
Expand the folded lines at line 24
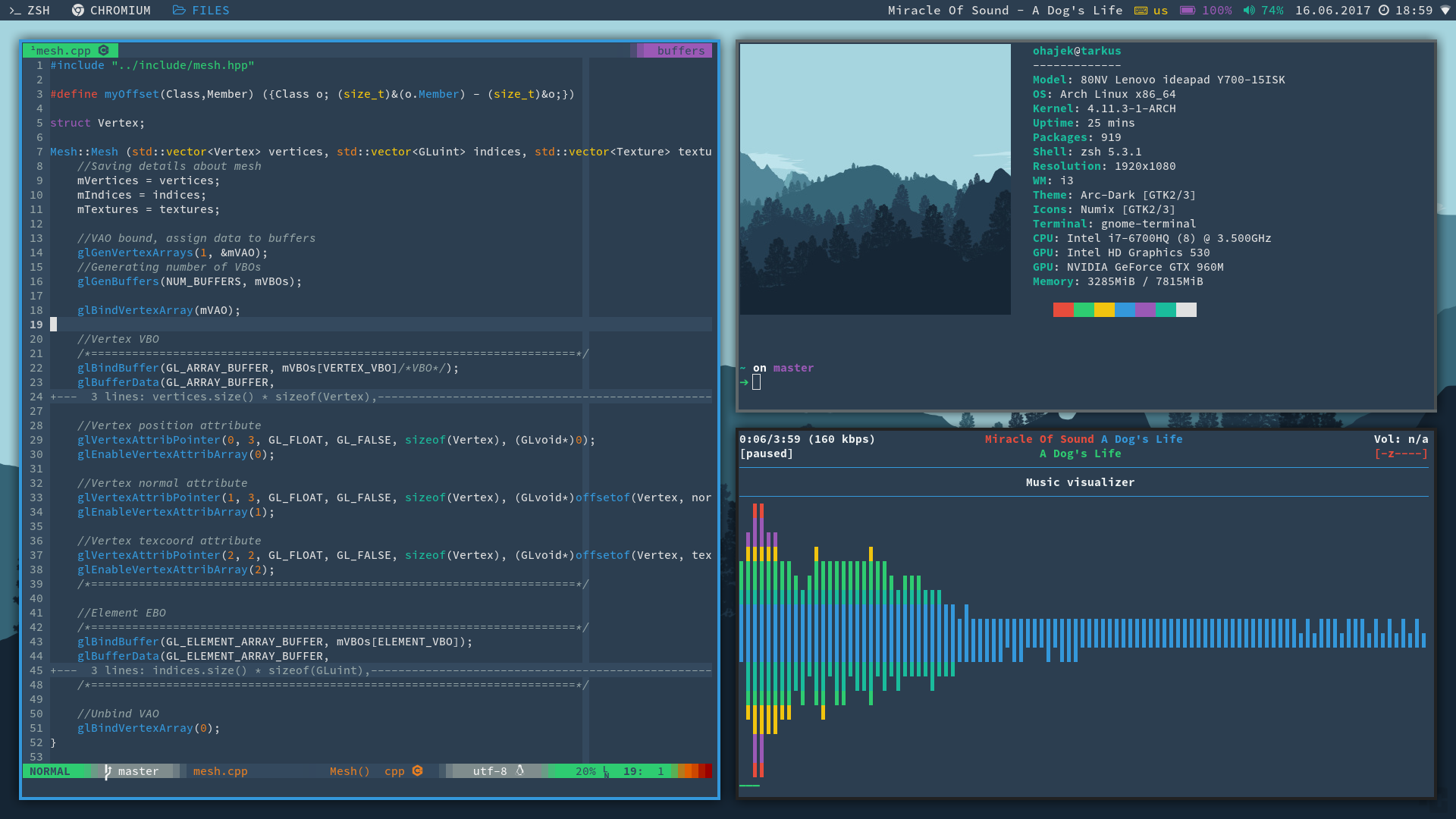click(x=381, y=397)
